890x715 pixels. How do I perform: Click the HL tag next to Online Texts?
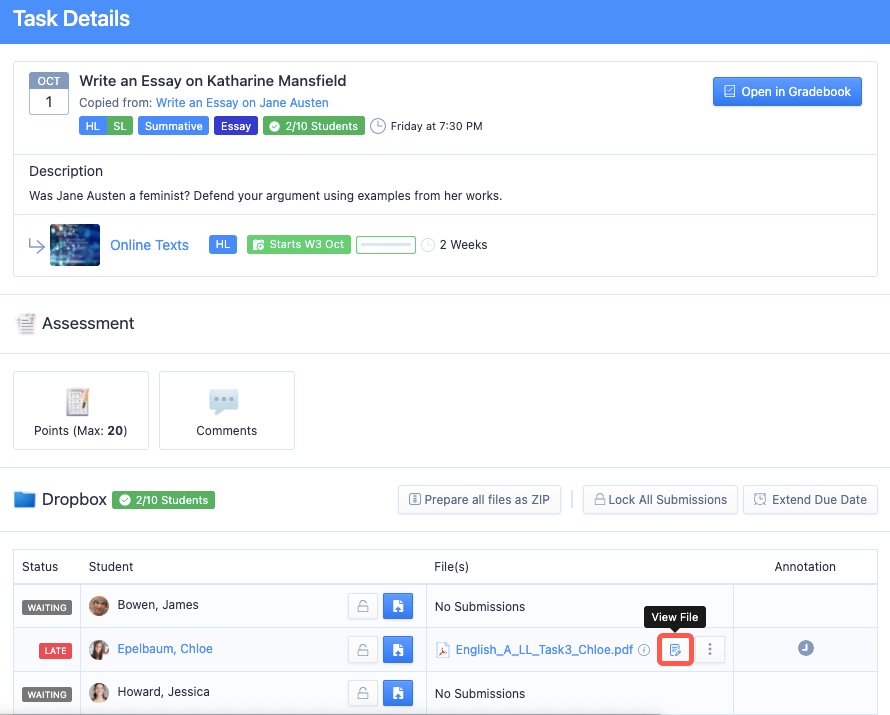click(223, 245)
